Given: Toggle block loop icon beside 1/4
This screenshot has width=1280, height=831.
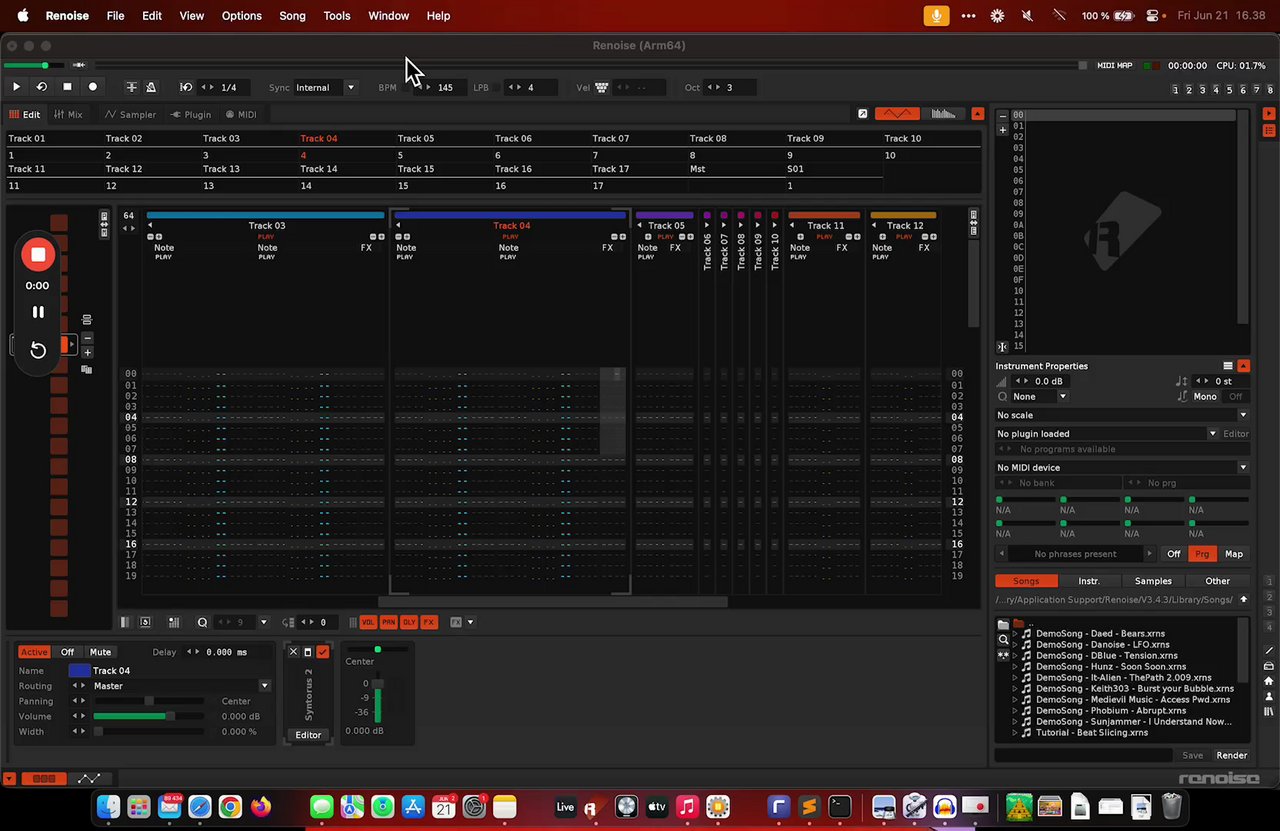Looking at the screenshot, I should 186,87.
